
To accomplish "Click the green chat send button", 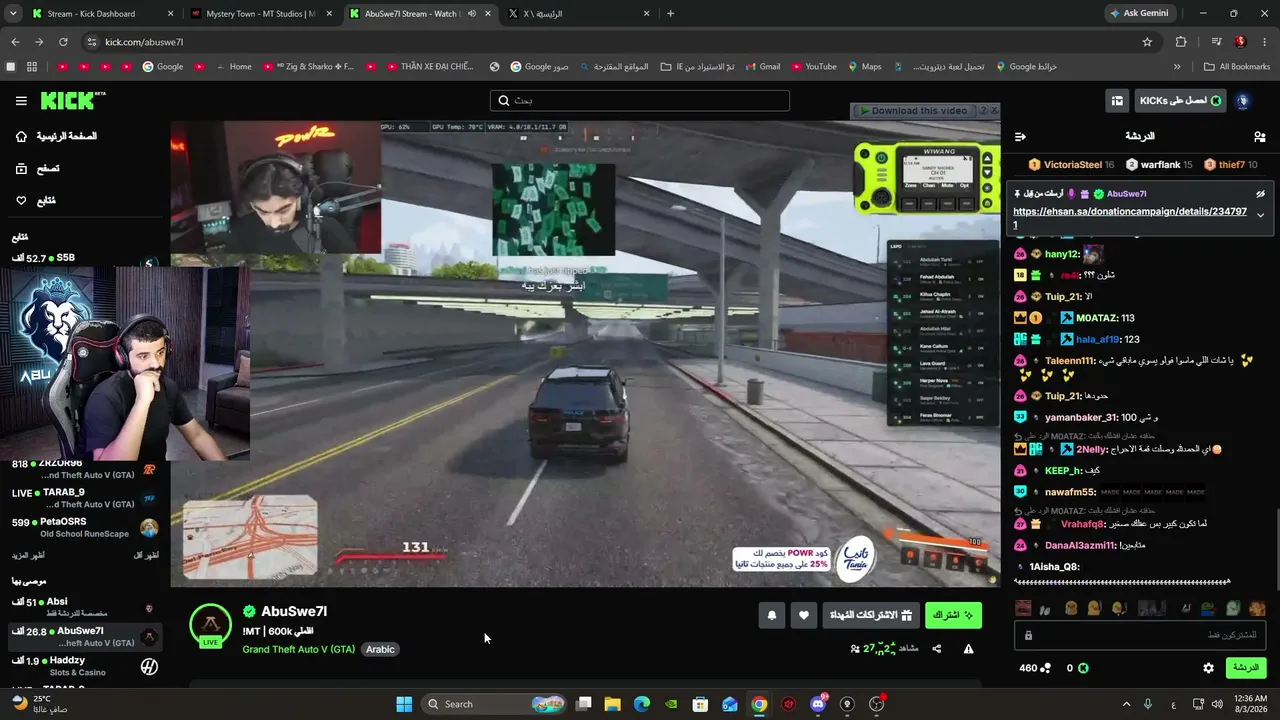I will tap(1246, 668).
